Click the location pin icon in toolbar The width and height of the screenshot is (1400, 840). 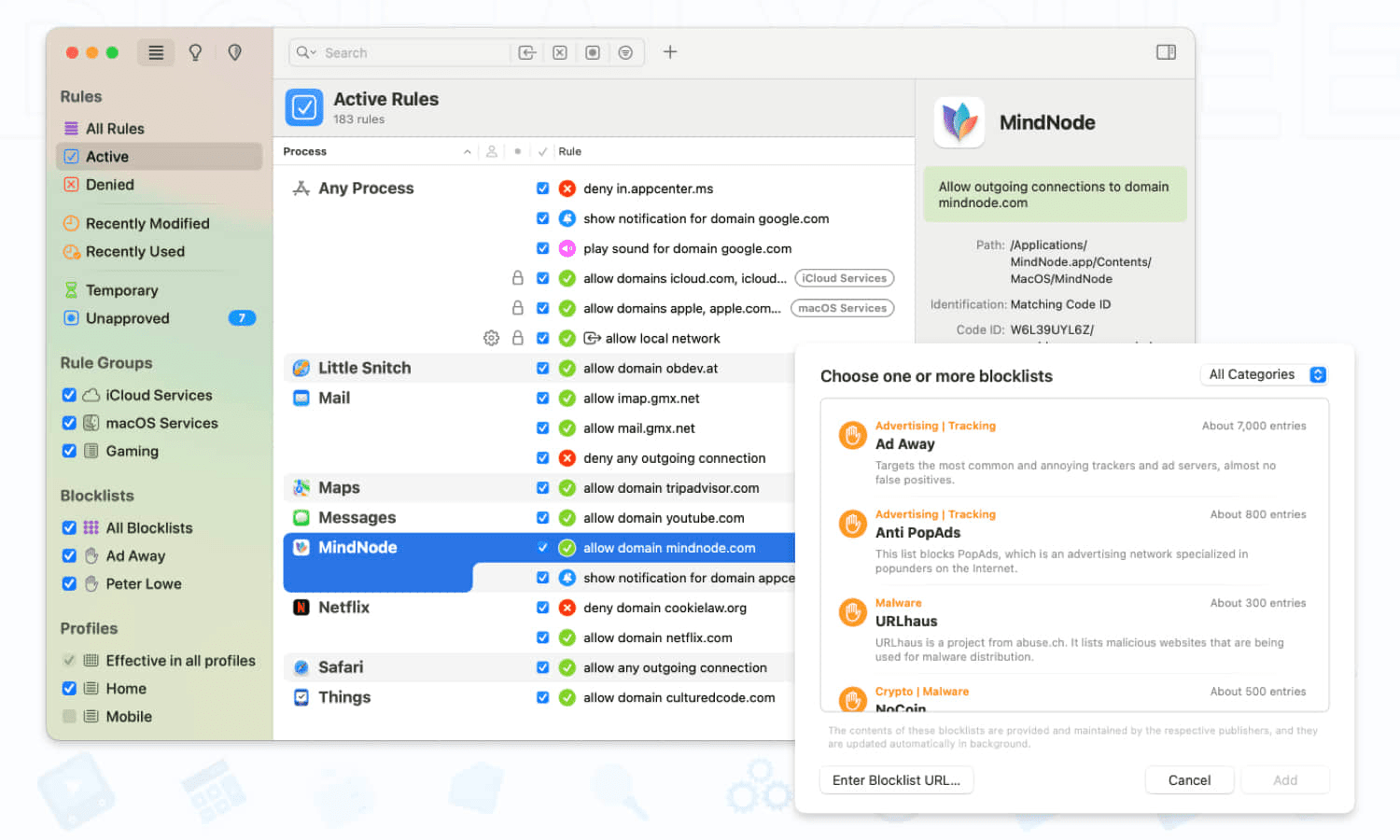pos(235,52)
